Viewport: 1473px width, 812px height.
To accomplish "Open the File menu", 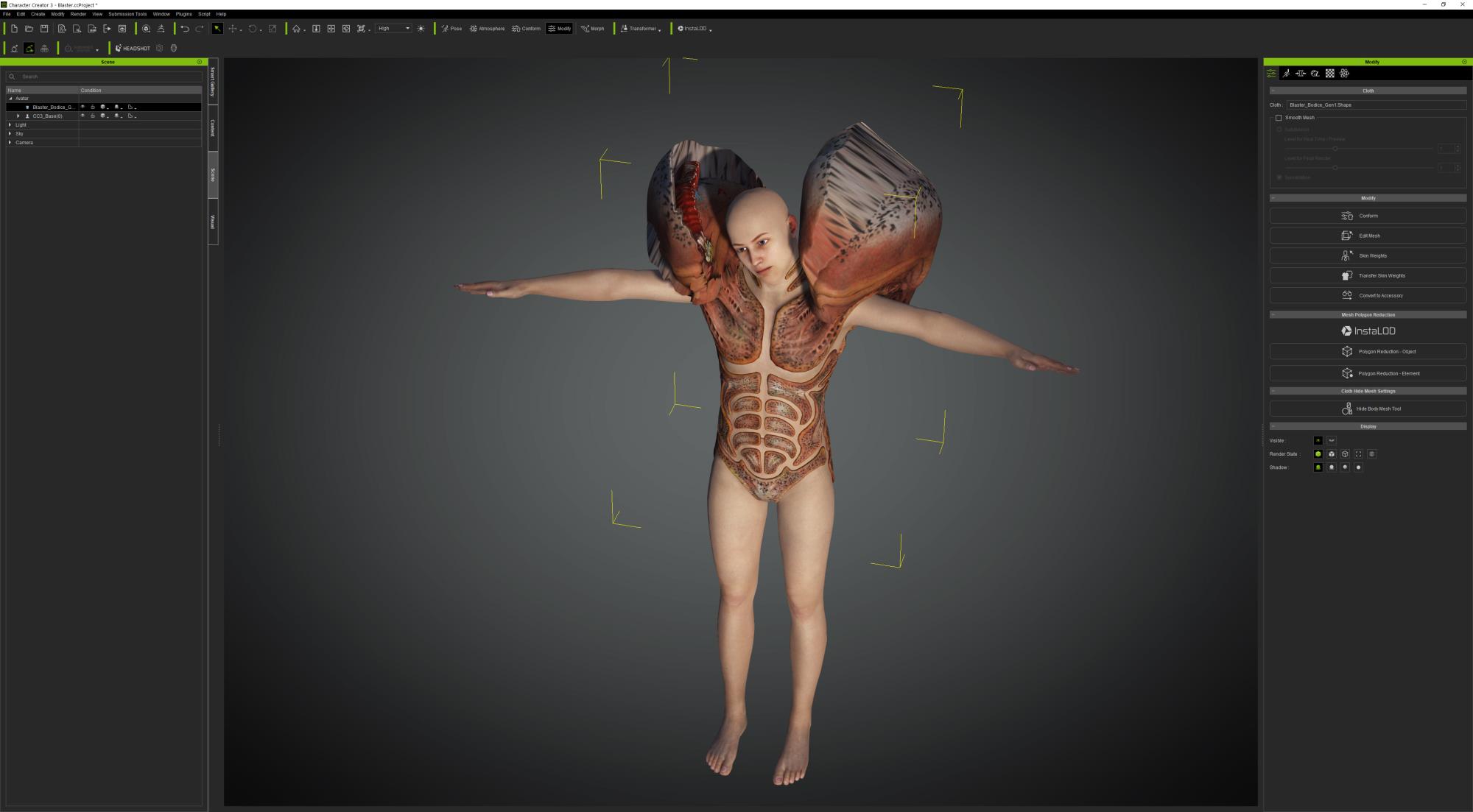I will (x=7, y=14).
